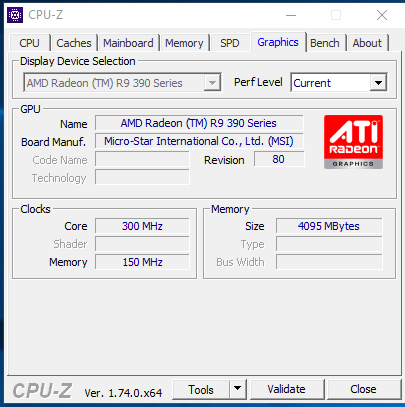Switch to the Caches tab
The width and height of the screenshot is (405, 407).
[x=74, y=43]
